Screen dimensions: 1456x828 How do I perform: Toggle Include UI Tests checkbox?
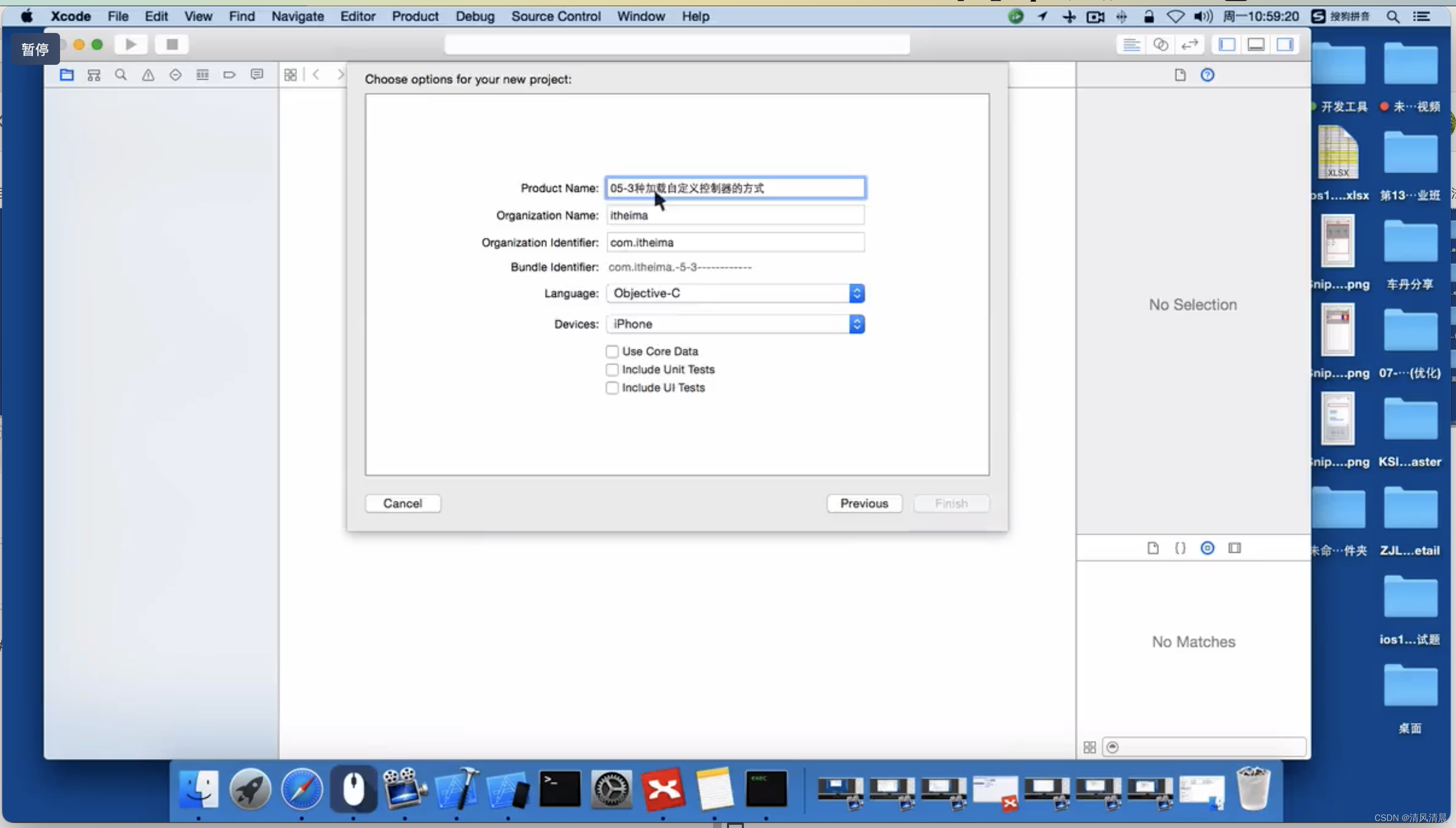[612, 388]
